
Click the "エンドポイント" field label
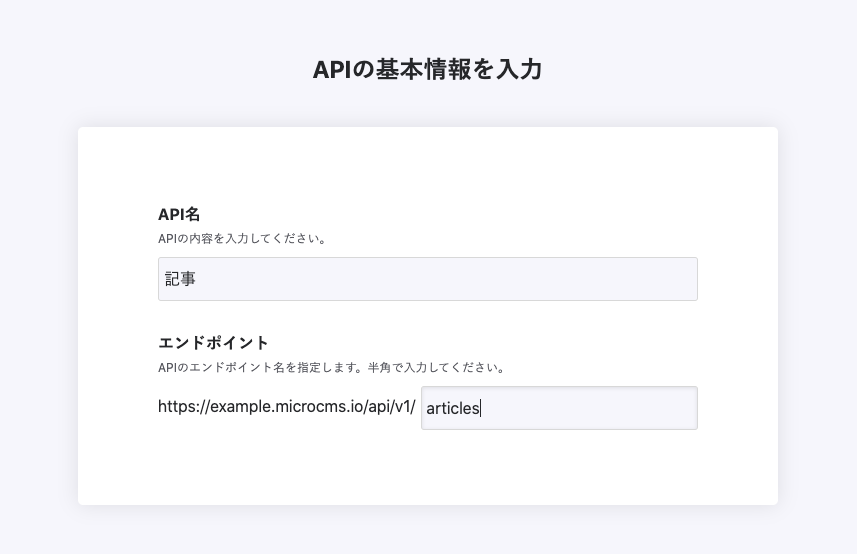pos(213,343)
